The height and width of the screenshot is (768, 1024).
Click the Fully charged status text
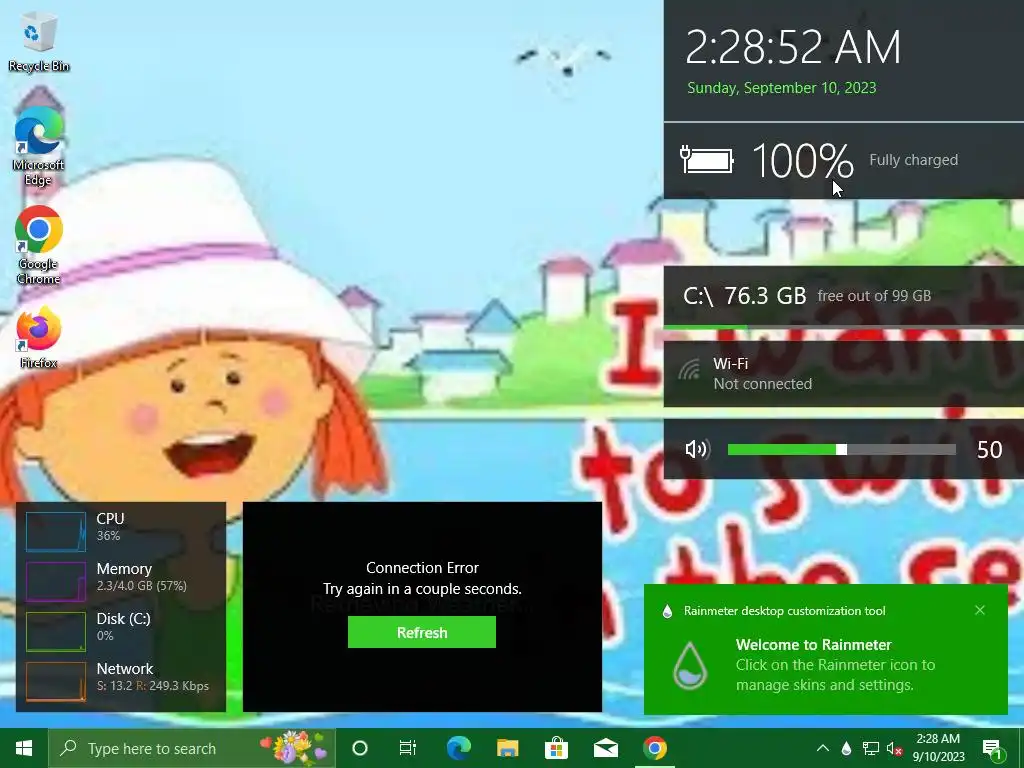tap(914, 160)
